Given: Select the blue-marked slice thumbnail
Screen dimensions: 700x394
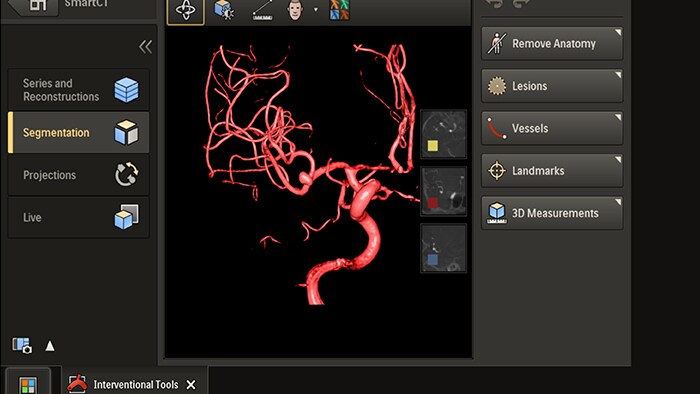Looking at the screenshot, I should pos(443,248).
